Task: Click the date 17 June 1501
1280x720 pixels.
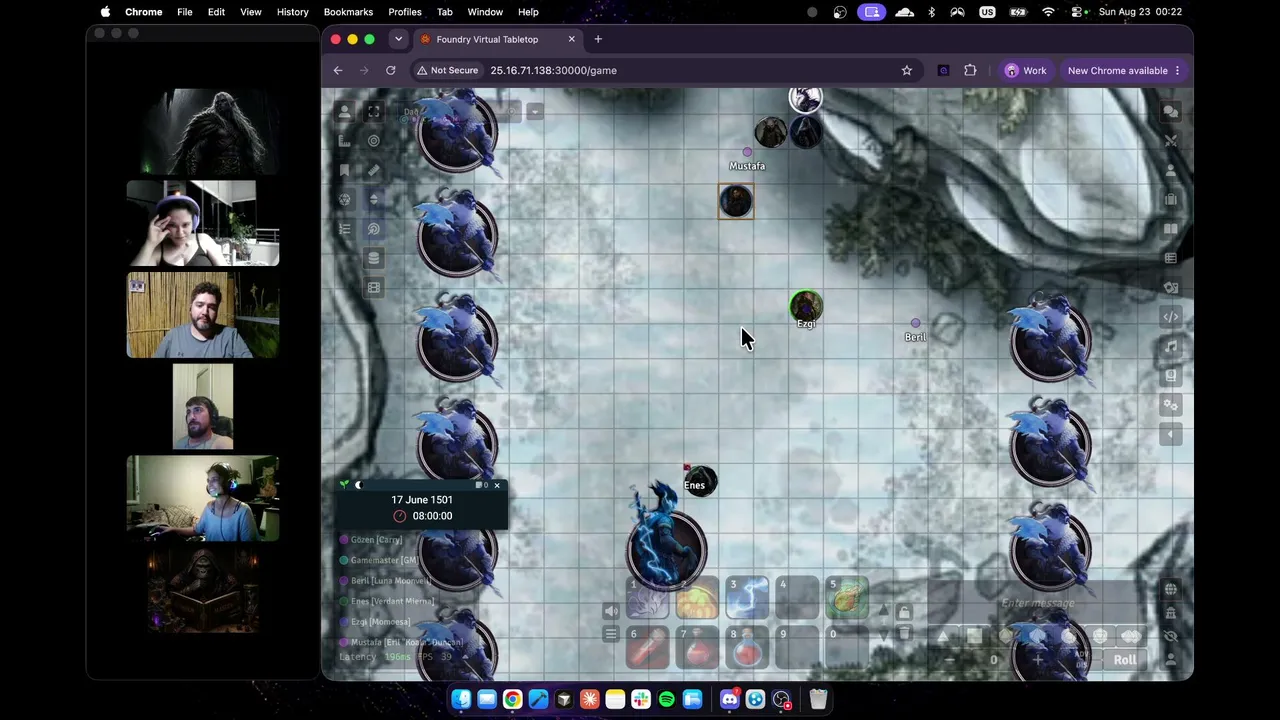Action: tap(422, 500)
